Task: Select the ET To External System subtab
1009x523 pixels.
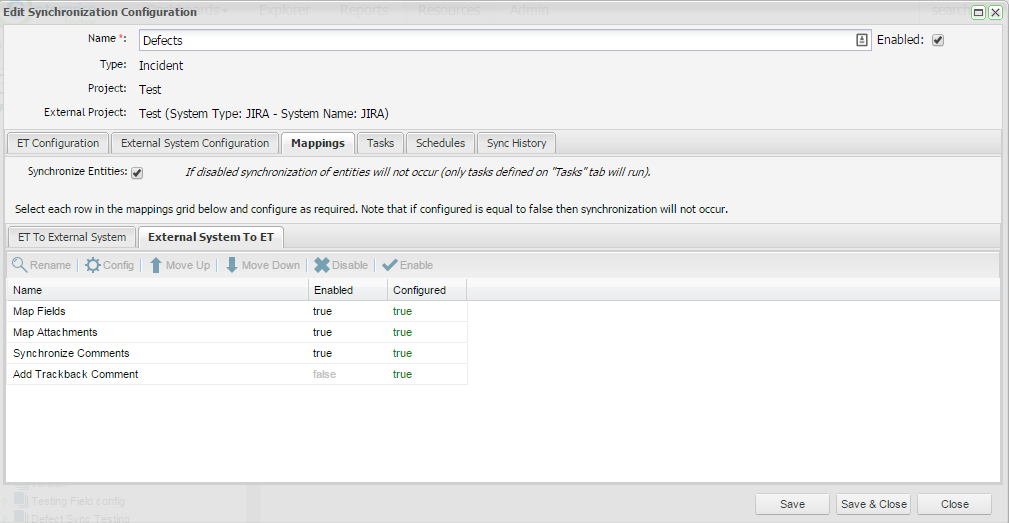Action: 72,237
